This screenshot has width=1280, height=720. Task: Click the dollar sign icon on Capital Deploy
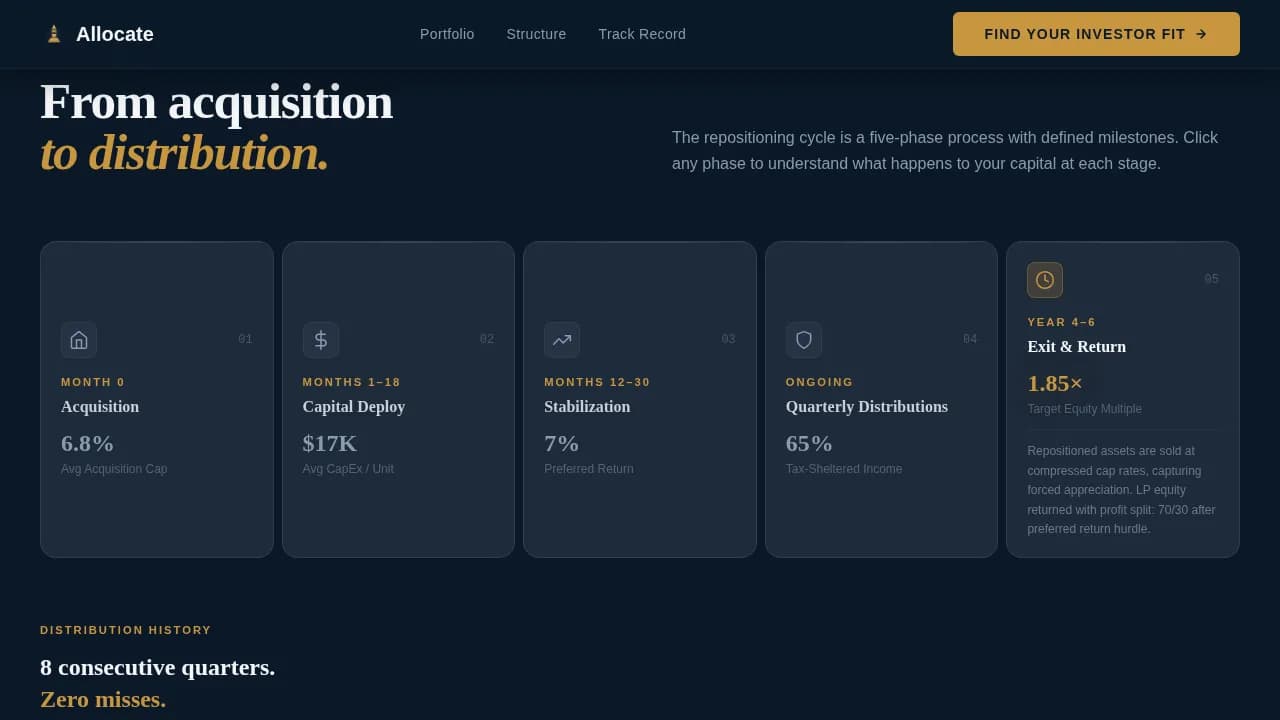click(x=321, y=340)
